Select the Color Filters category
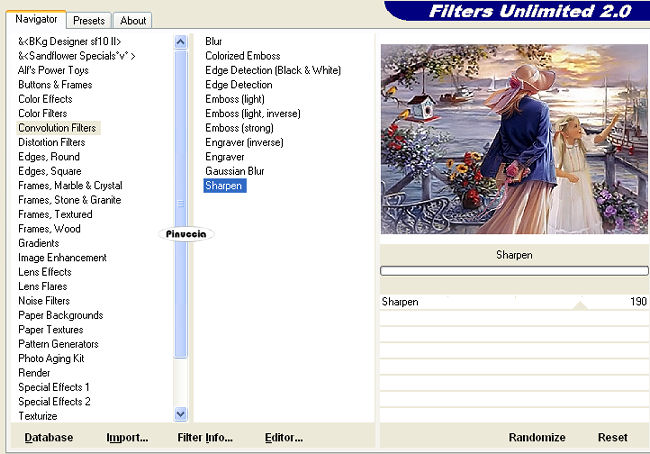The width and height of the screenshot is (650, 454). [x=43, y=114]
